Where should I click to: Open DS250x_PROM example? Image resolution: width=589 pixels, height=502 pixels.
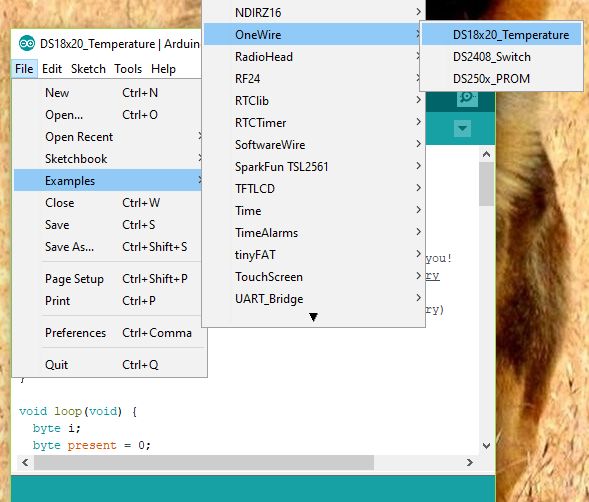point(501,79)
